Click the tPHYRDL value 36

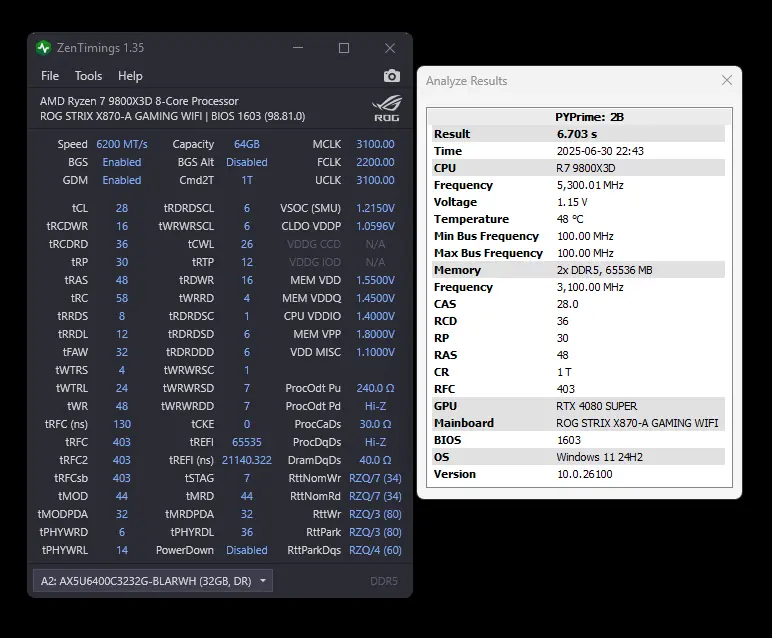pyautogui.click(x=247, y=532)
